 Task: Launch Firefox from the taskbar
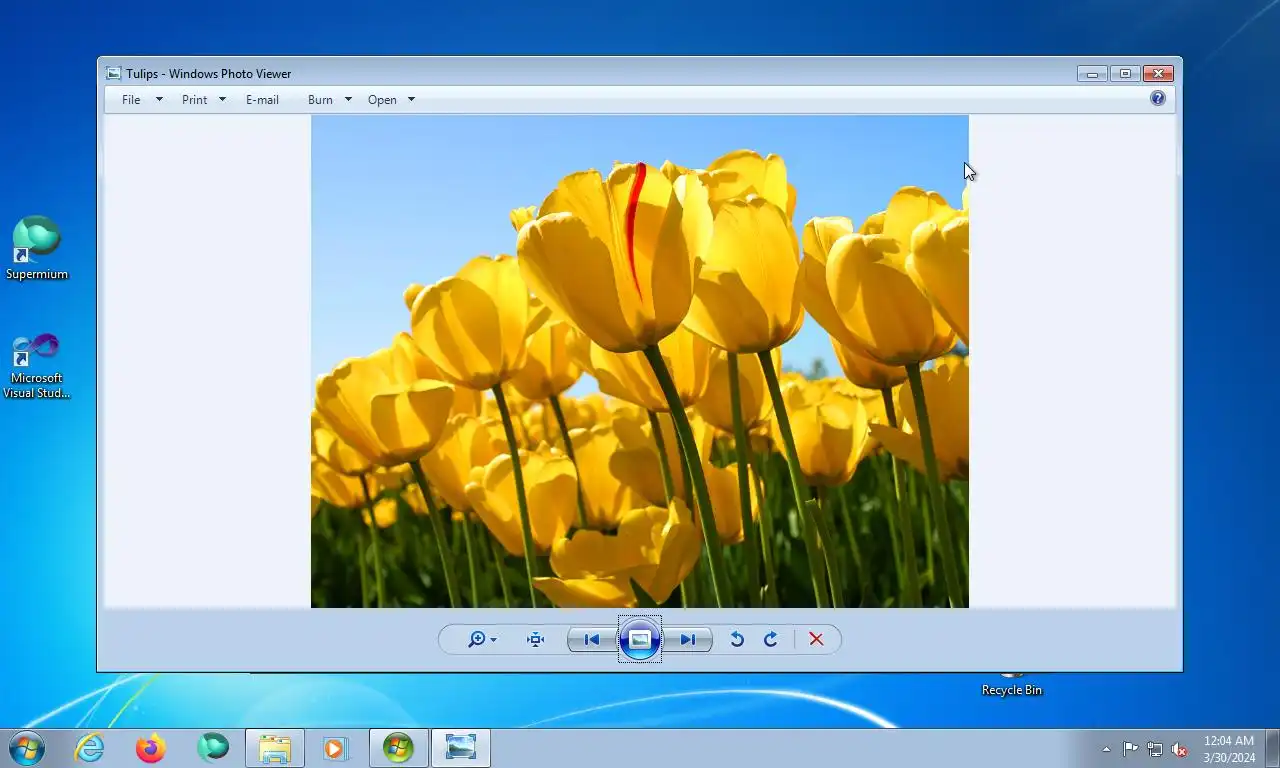click(151, 748)
